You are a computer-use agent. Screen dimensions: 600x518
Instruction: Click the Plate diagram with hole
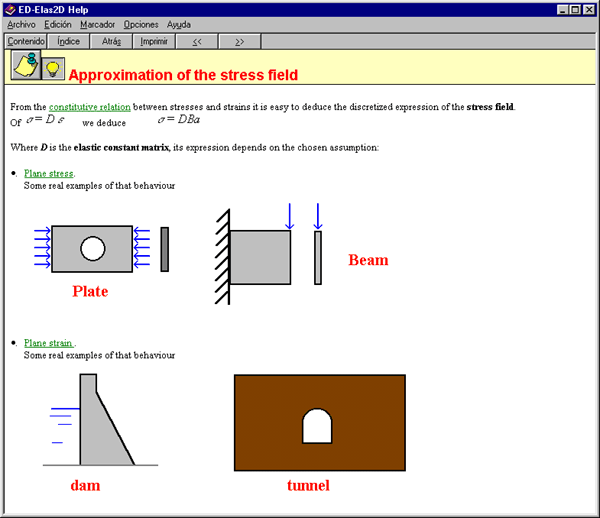click(92, 249)
